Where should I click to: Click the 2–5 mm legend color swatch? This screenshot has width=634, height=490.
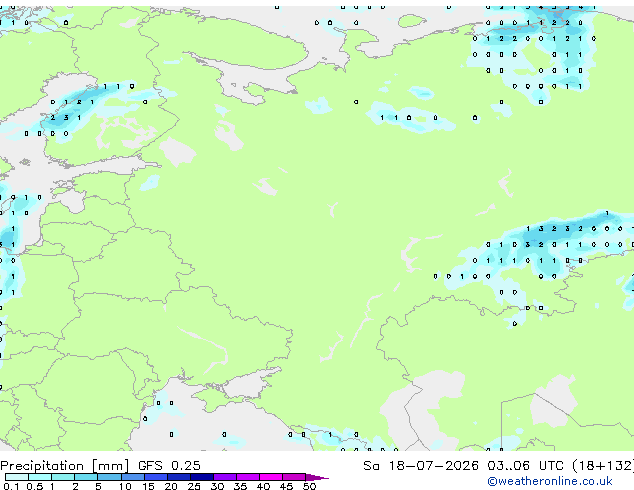pos(86,477)
